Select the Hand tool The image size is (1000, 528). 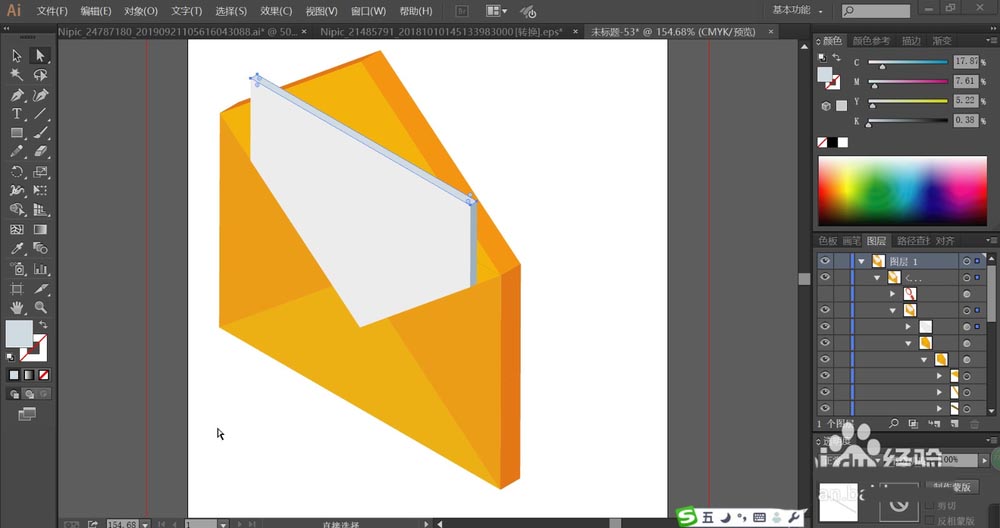pyautogui.click(x=17, y=308)
